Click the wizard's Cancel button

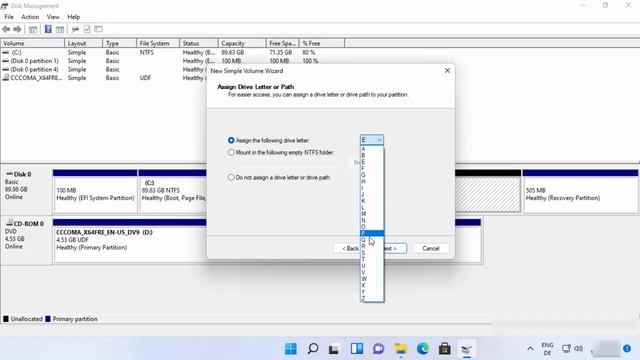click(x=431, y=249)
